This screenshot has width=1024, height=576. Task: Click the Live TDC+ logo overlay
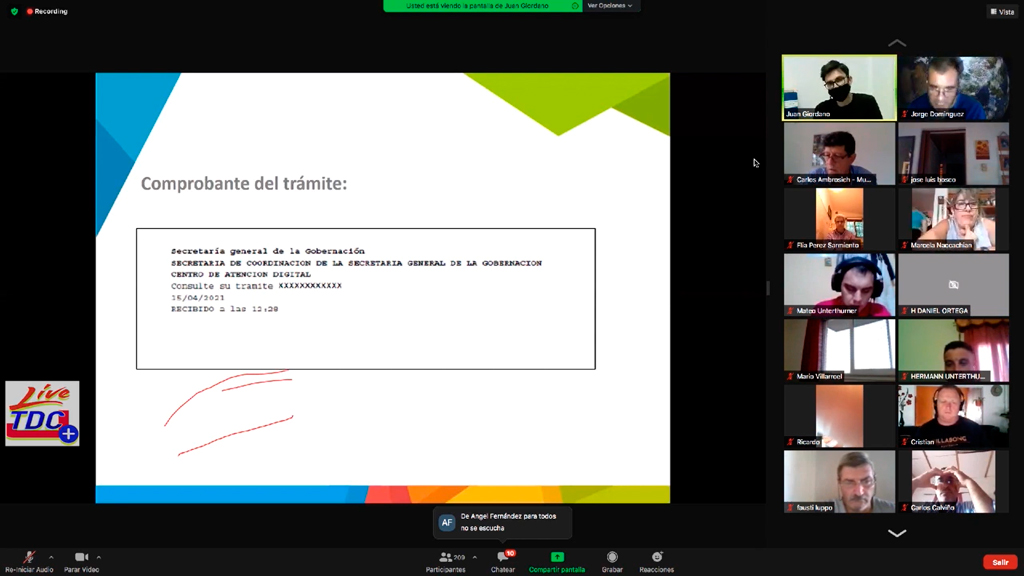pyautogui.click(x=42, y=413)
